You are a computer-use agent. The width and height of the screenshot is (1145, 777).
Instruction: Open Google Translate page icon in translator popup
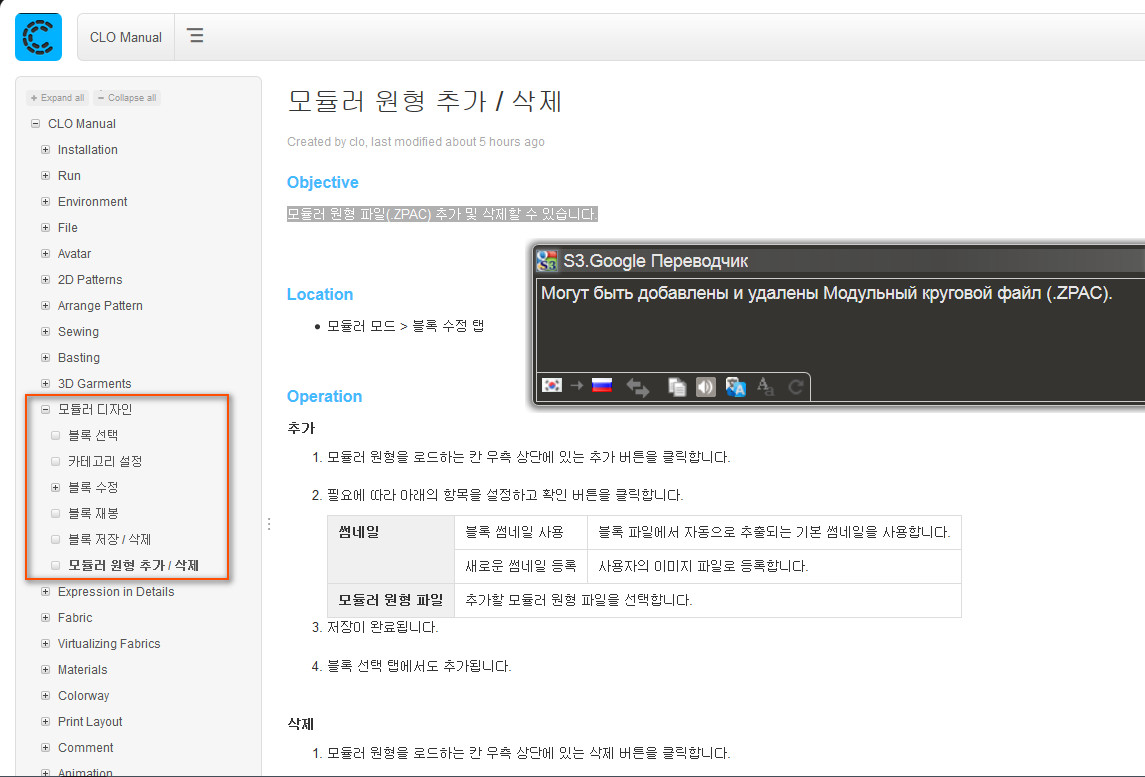[735, 386]
